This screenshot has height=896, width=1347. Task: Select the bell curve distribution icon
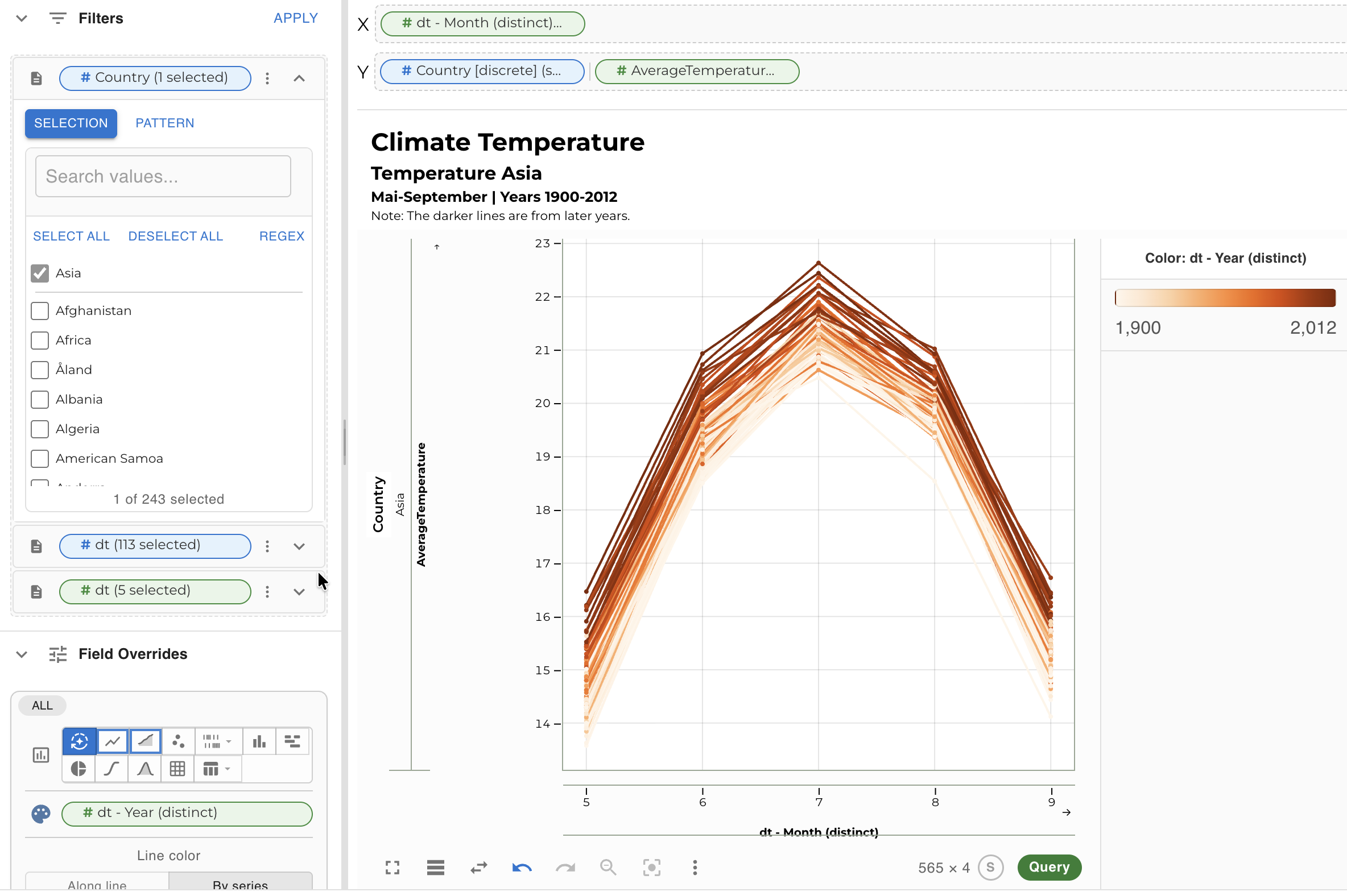145,769
